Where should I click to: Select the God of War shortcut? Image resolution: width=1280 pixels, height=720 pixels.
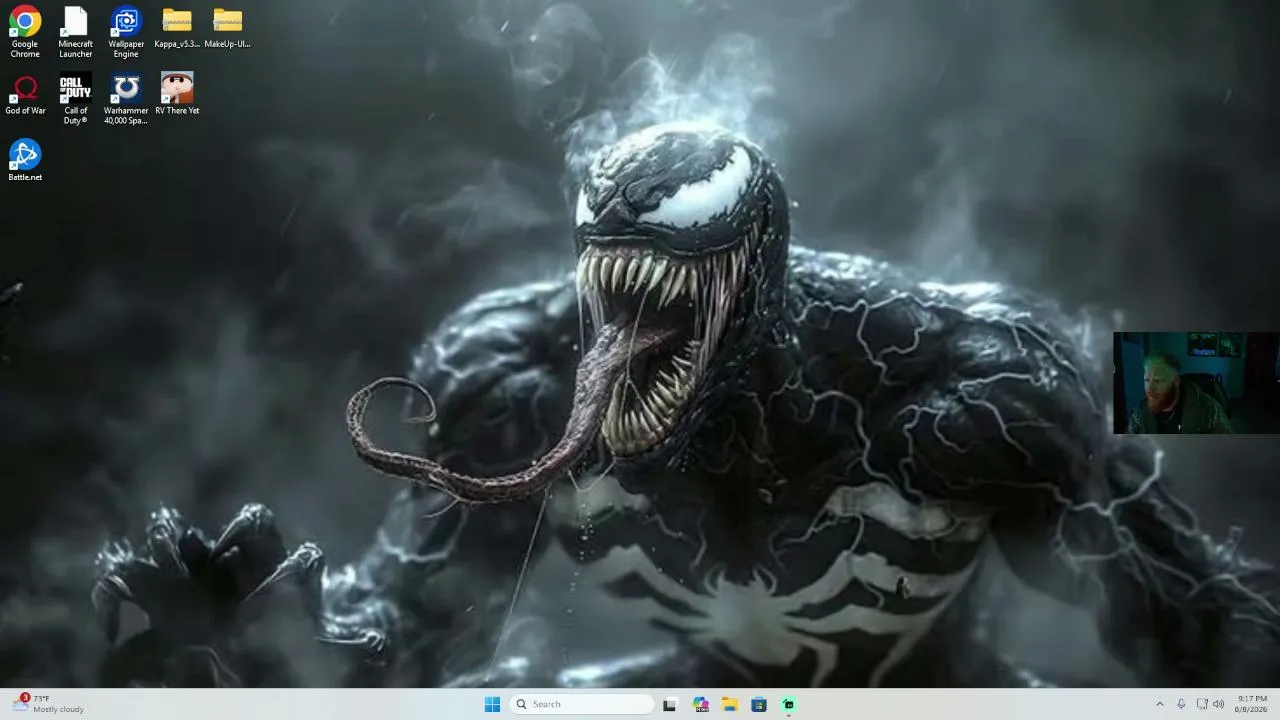coord(25,94)
